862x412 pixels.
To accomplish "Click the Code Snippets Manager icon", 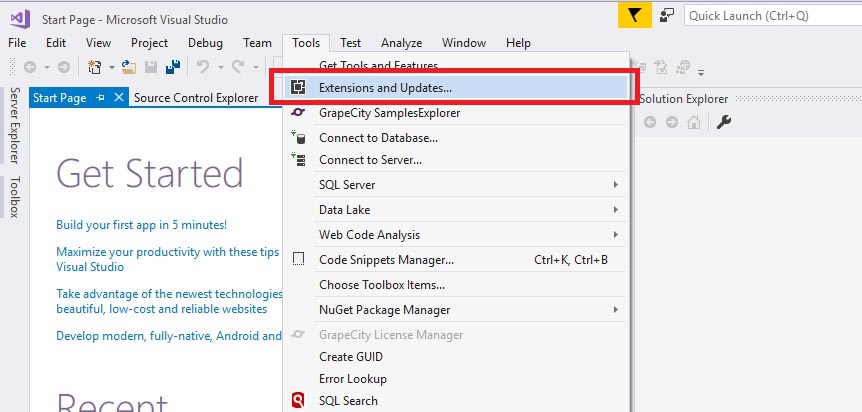I will point(298,259).
